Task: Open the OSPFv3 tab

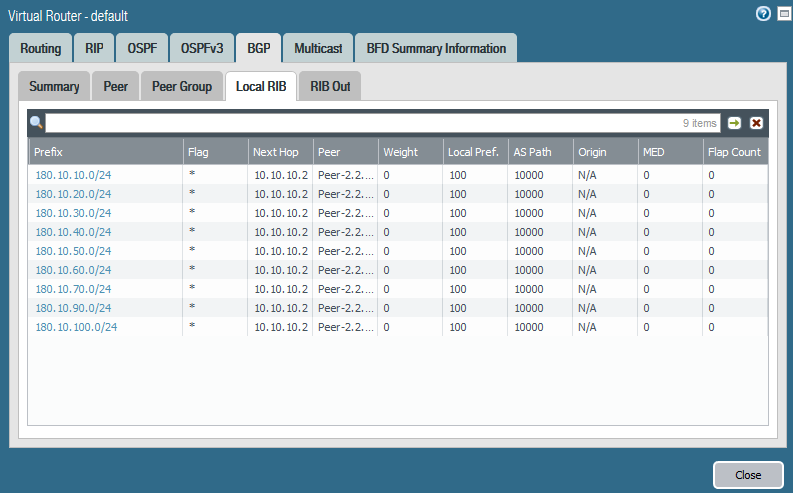Action: pos(202,48)
